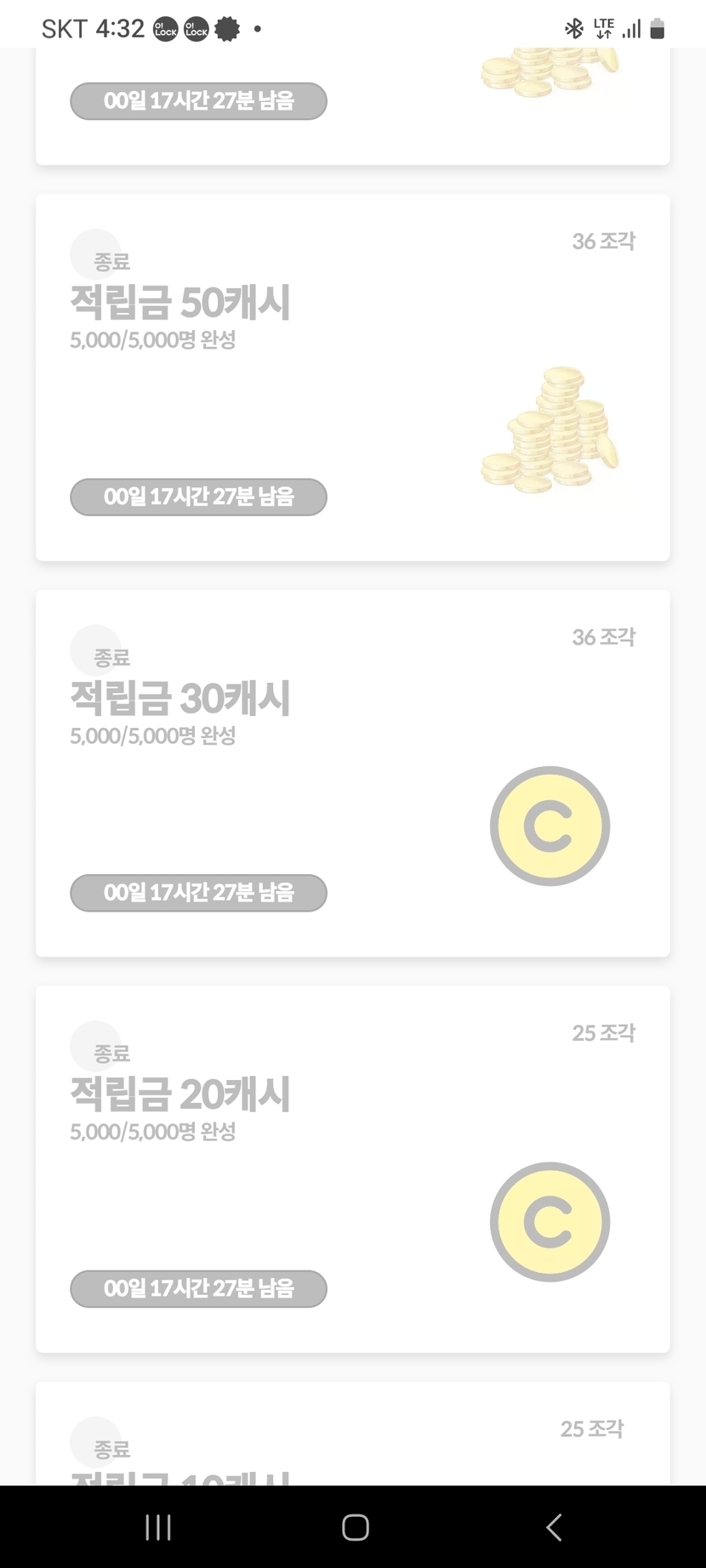Viewport: 706px width, 1568px height.
Task: Tap the coin stack image in the 50캐시 card
Action: [550, 431]
